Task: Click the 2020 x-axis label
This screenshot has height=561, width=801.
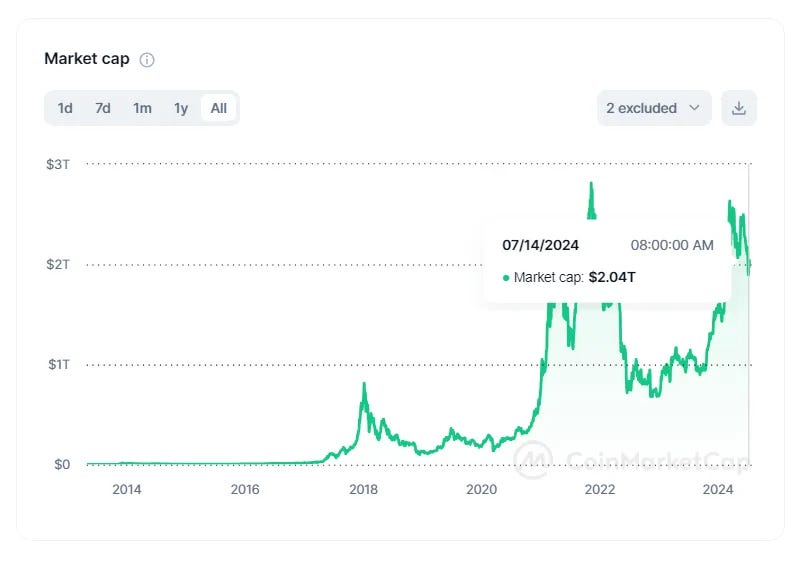Action: click(482, 489)
